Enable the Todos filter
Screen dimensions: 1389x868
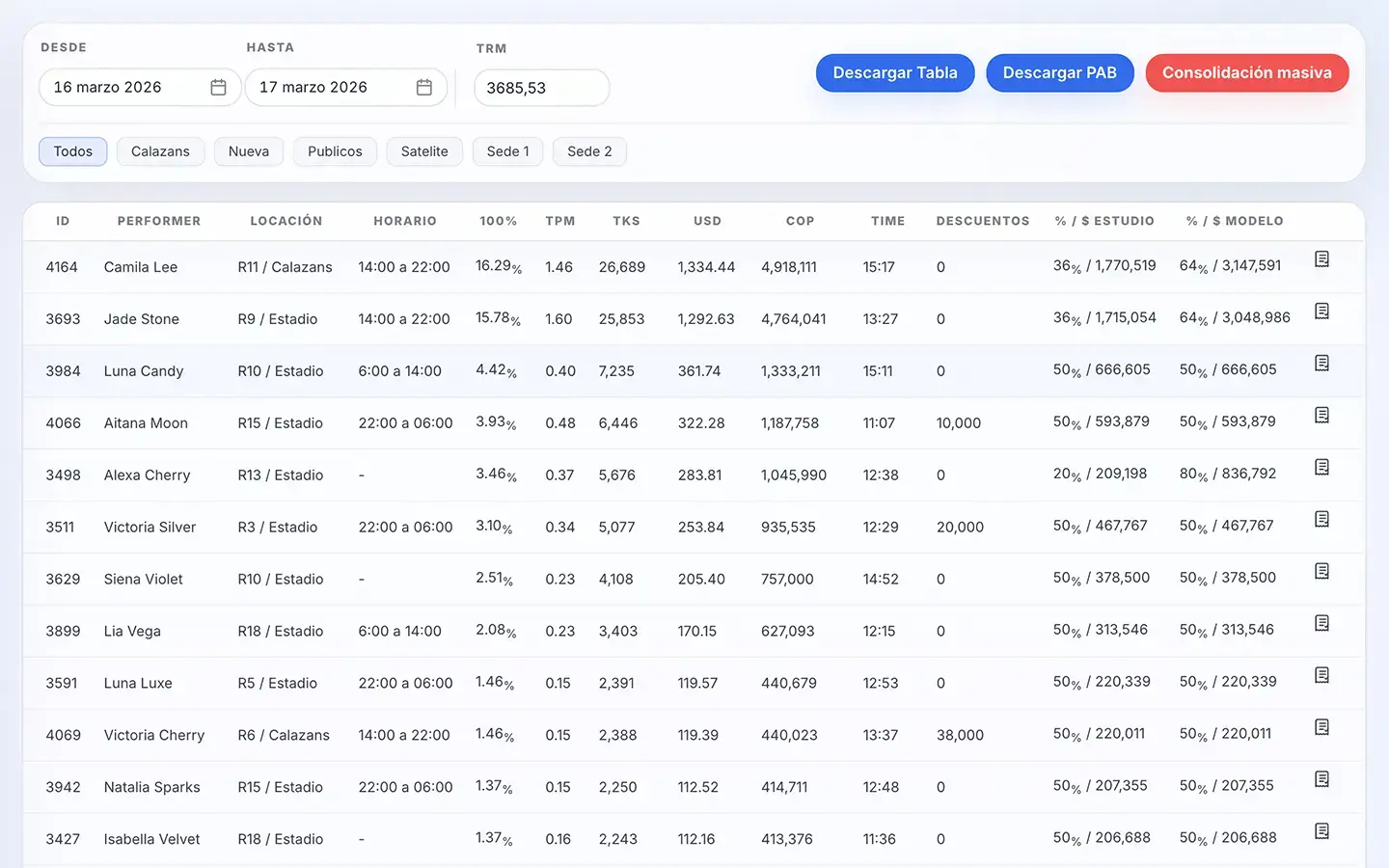[x=72, y=151]
